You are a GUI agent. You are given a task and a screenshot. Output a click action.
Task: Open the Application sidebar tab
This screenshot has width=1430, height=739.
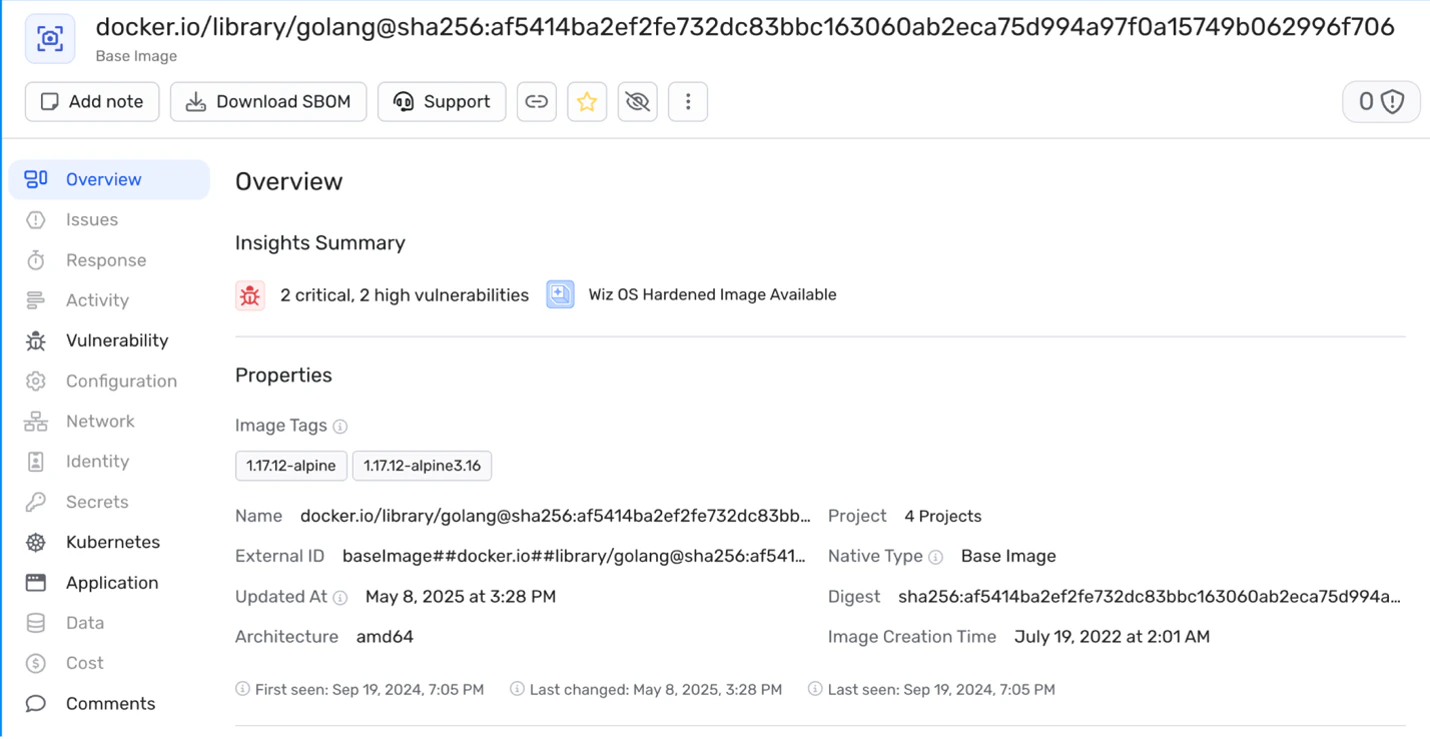click(x=109, y=582)
